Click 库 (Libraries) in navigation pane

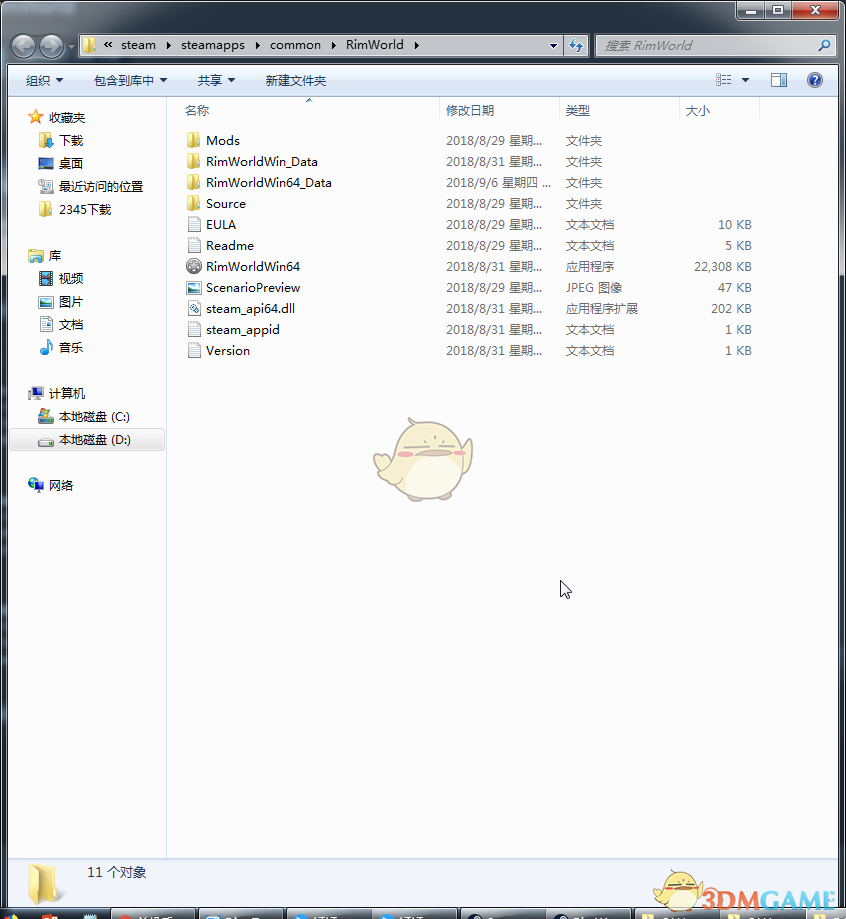(45, 256)
